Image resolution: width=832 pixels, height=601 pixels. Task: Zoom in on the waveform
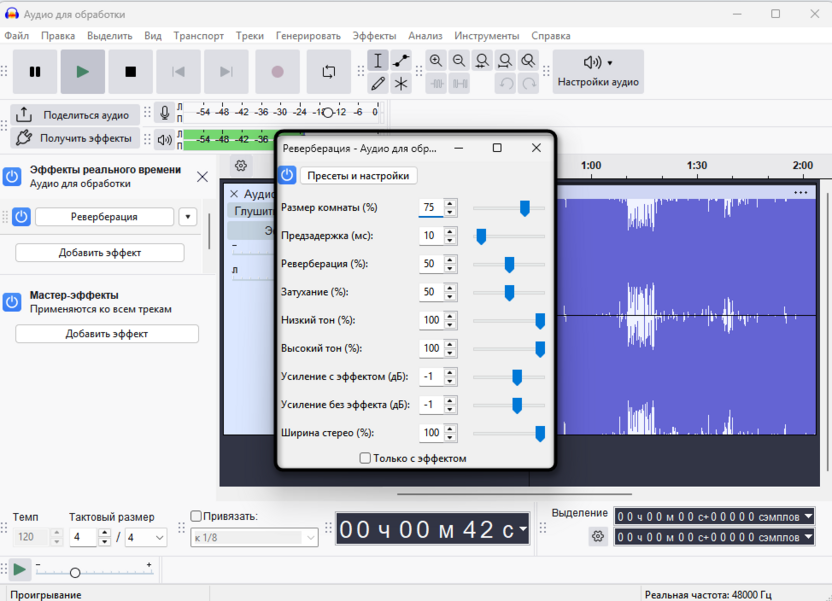pos(436,60)
